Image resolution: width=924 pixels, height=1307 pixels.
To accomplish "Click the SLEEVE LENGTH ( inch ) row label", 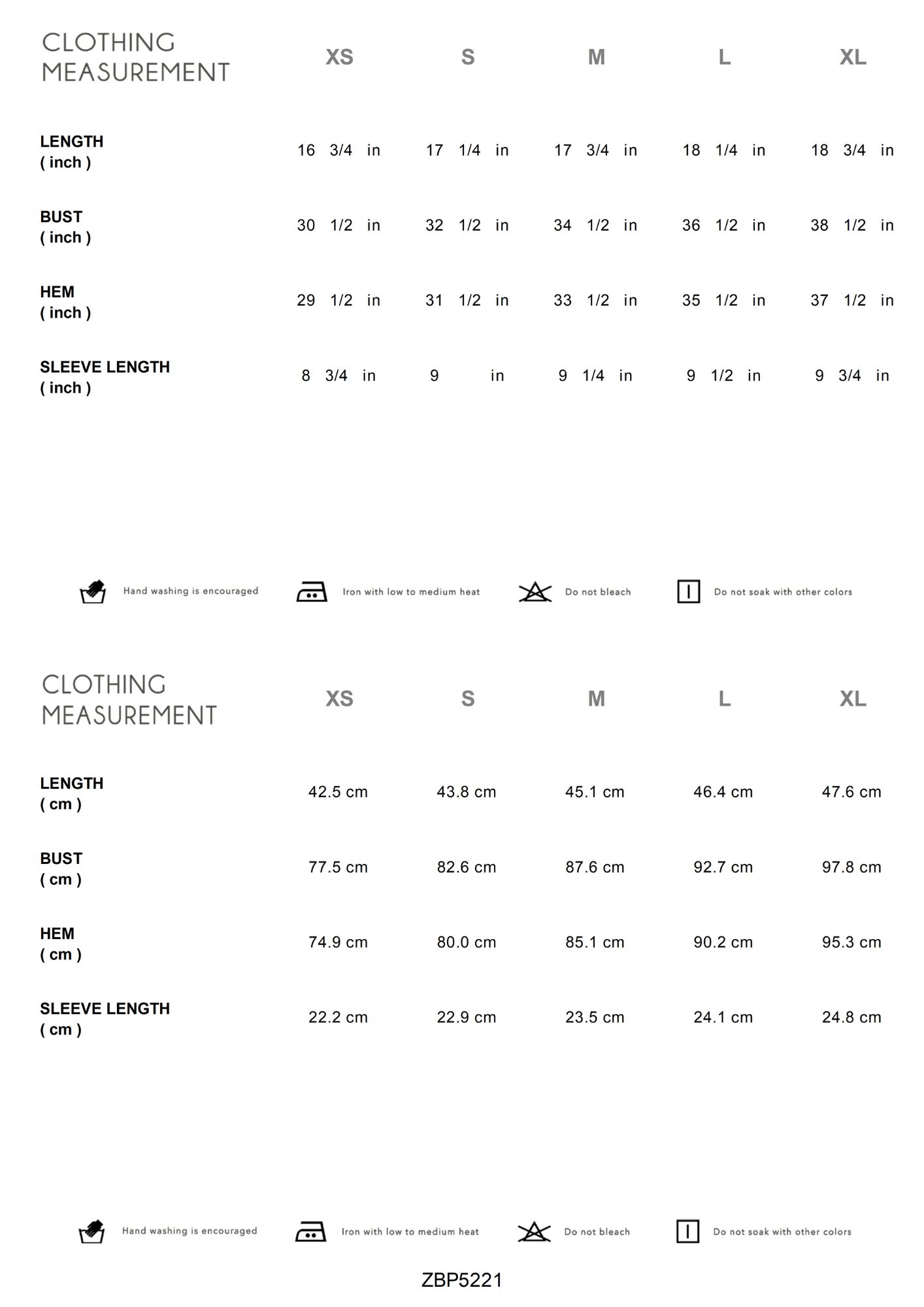I will click(105, 377).
